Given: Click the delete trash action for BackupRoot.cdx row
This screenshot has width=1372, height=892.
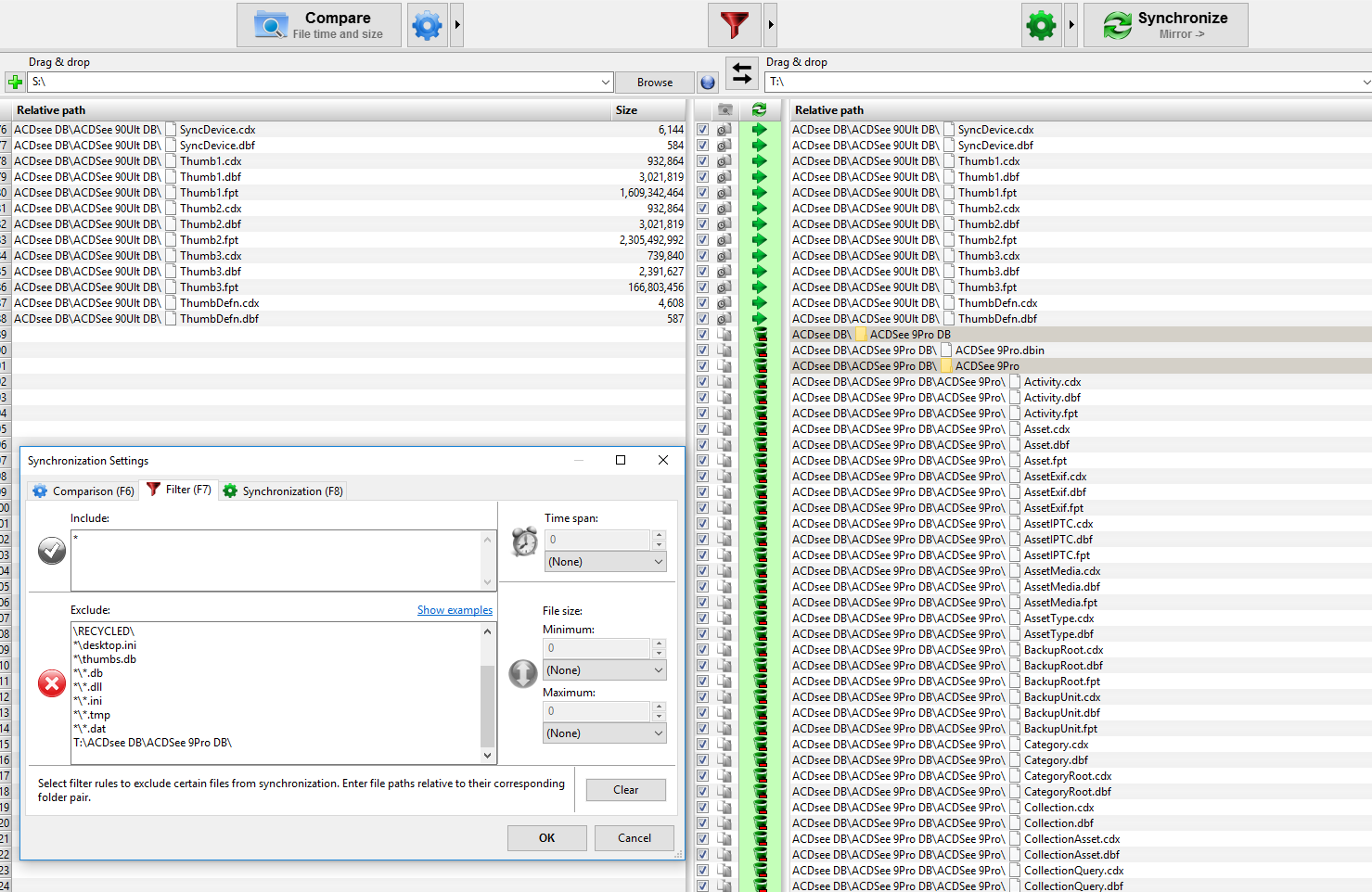Looking at the screenshot, I should coord(760,650).
